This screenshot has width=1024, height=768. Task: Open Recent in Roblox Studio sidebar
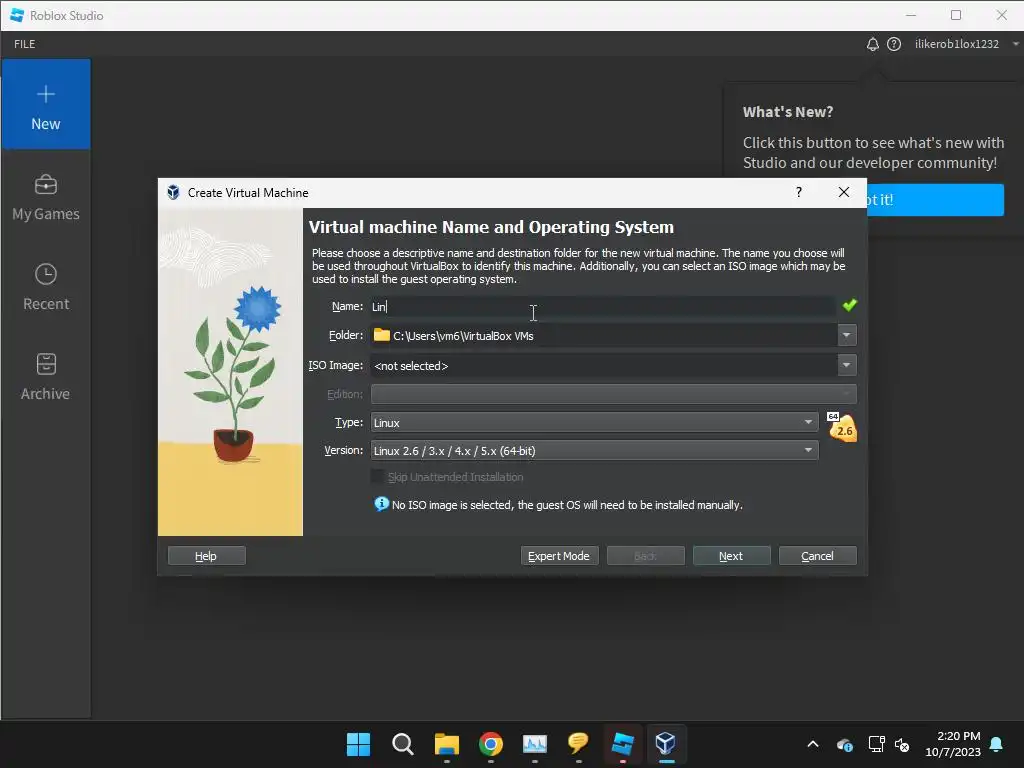[46, 286]
